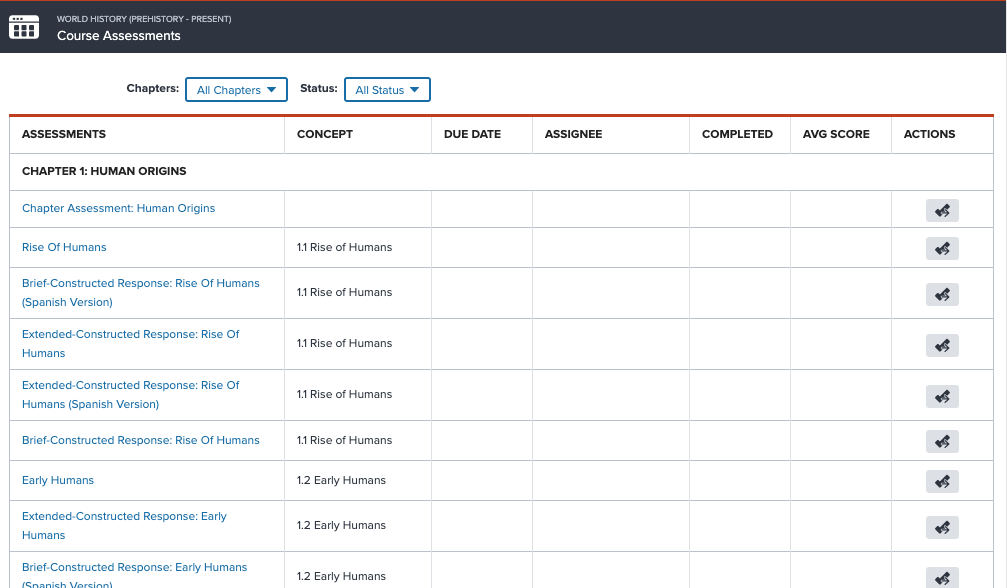1007x588 pixels.
Task: Click assign for Extended-Constructed Response Spanish Version
Action: pyautogui.click(x=941, y=396)
